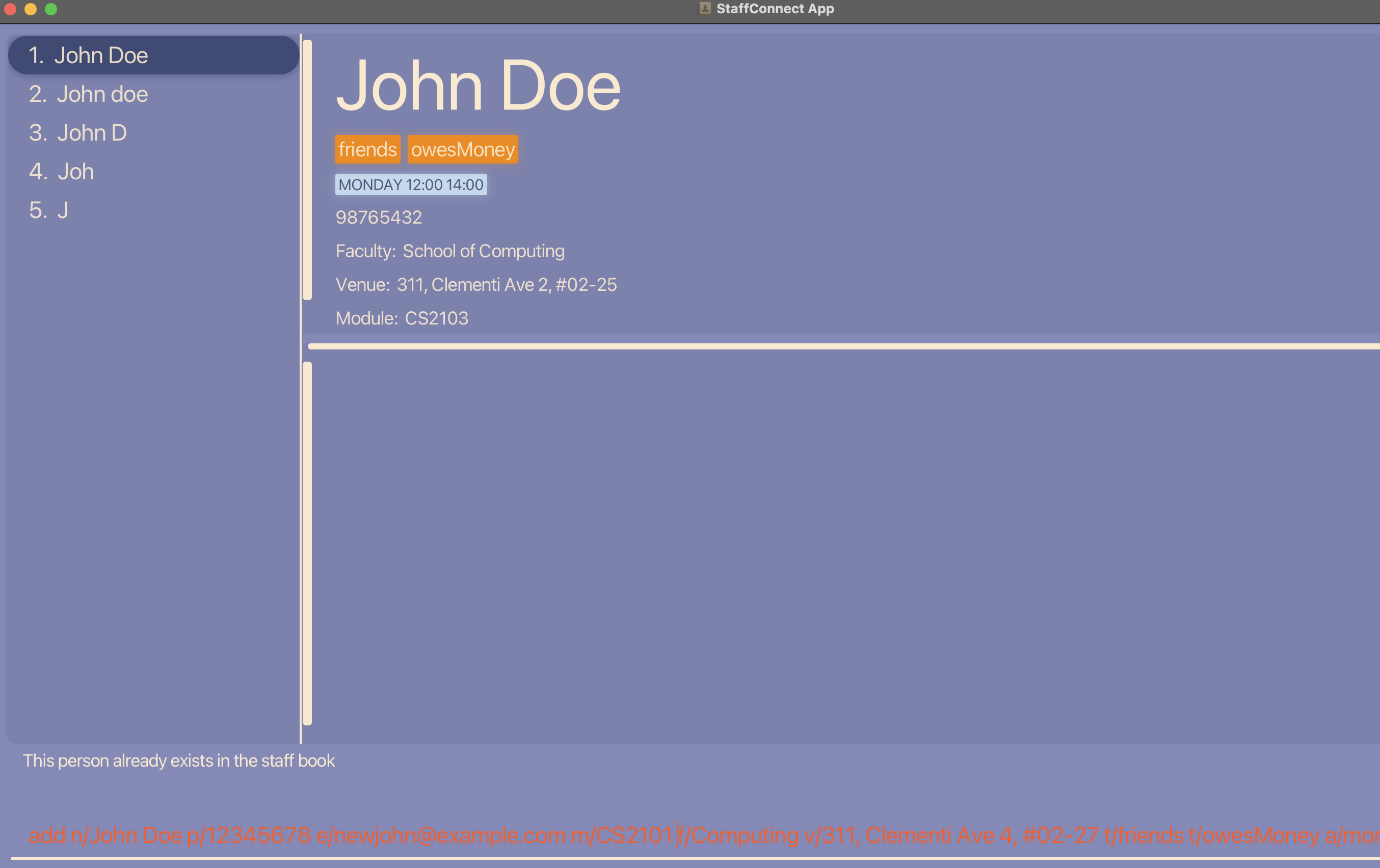Image resolution: width=1380 pixels, height=868 pixels.
Task: Click into the add command input field
Action: pyautogui.click(x=688, y=835)
